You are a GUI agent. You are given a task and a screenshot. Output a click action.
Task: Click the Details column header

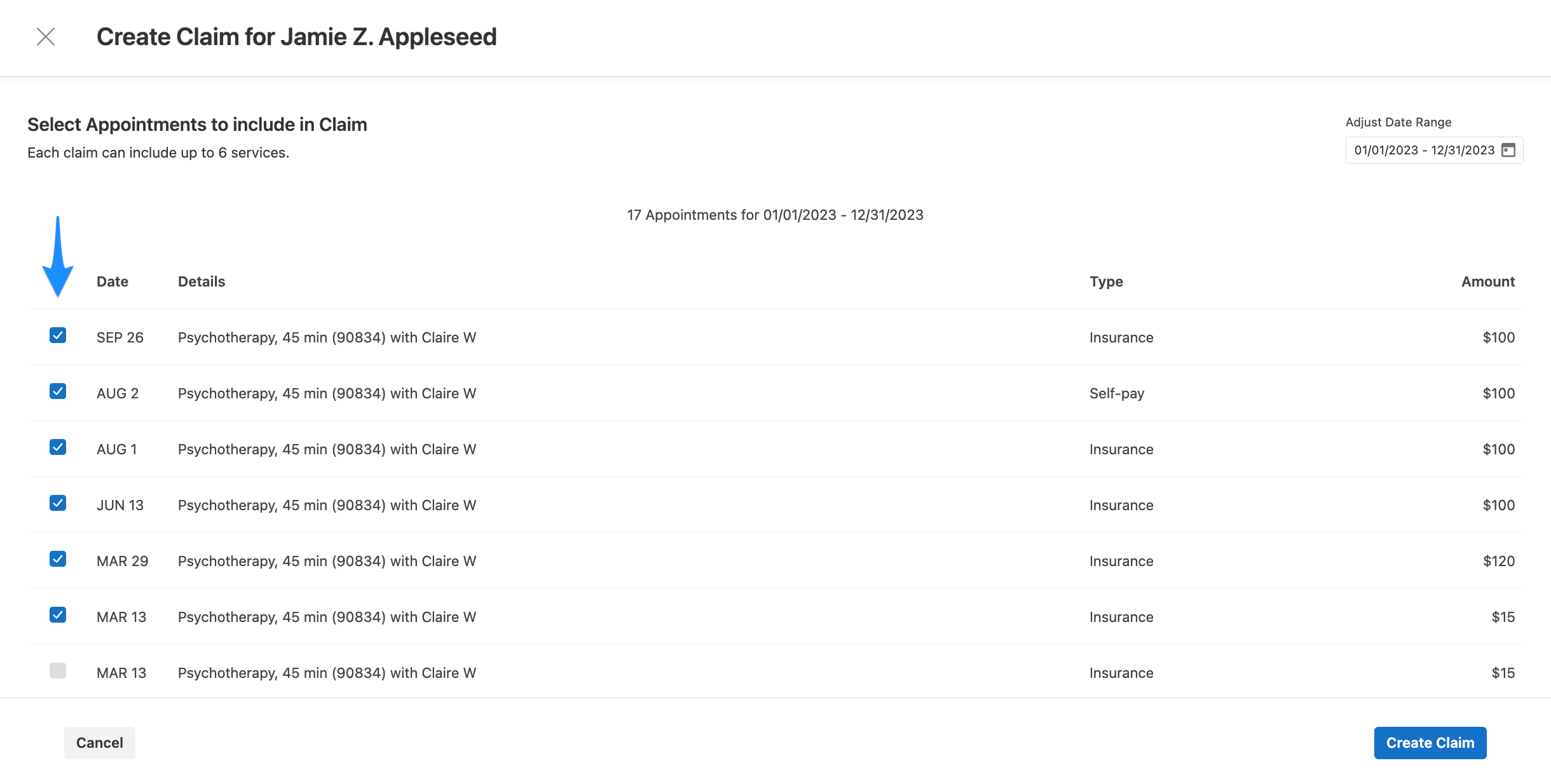point(202,281)
